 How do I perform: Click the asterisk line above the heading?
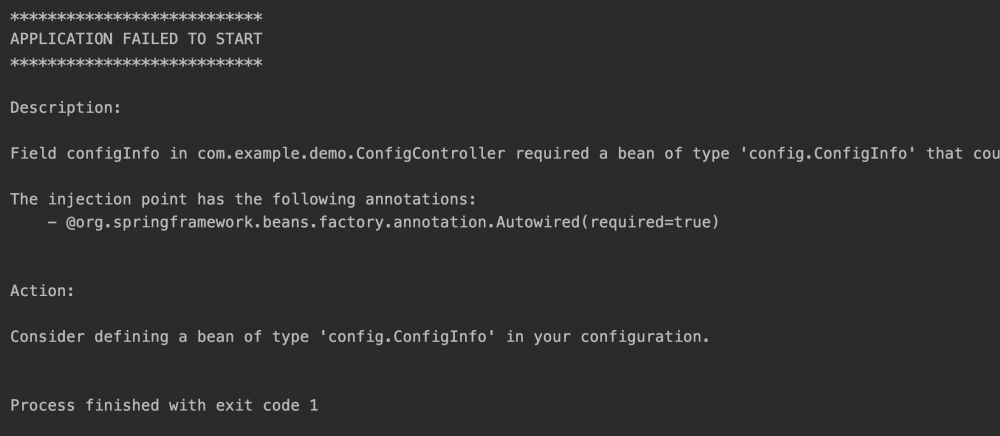pyautogui.click(x=136, y=17)
